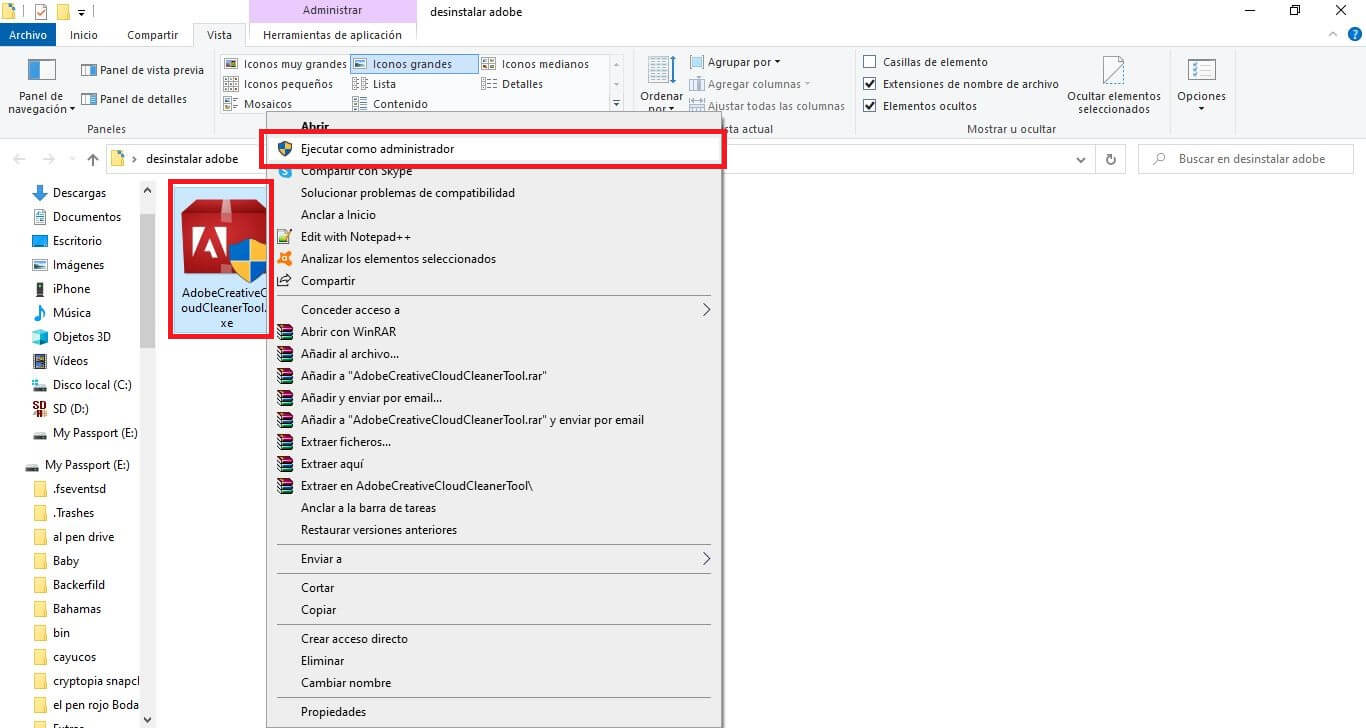The height and width of the screenshot is (728, 1366).
Task: Toggle Elementos ocultos checkbox
Action: tap(869, 106)
